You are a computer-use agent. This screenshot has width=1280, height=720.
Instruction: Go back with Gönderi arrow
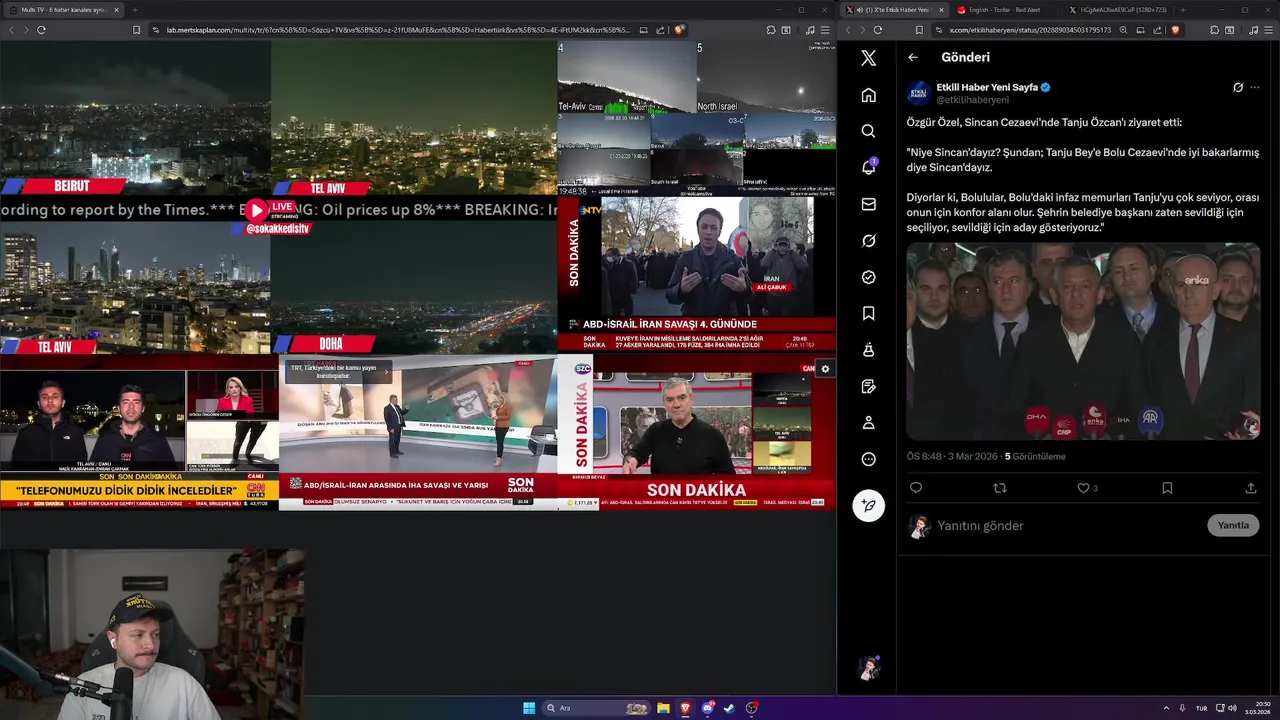912,57
